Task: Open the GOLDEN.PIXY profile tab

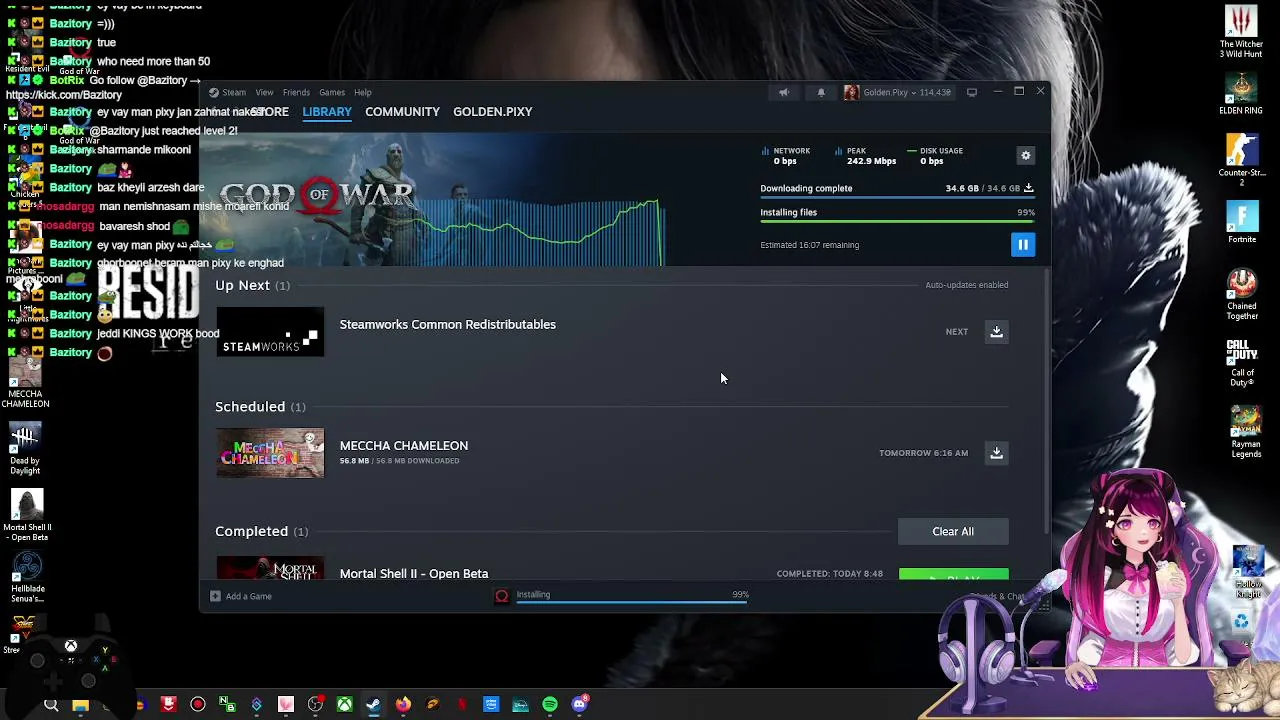Action: pyautogui.click(x=492, y=112)
